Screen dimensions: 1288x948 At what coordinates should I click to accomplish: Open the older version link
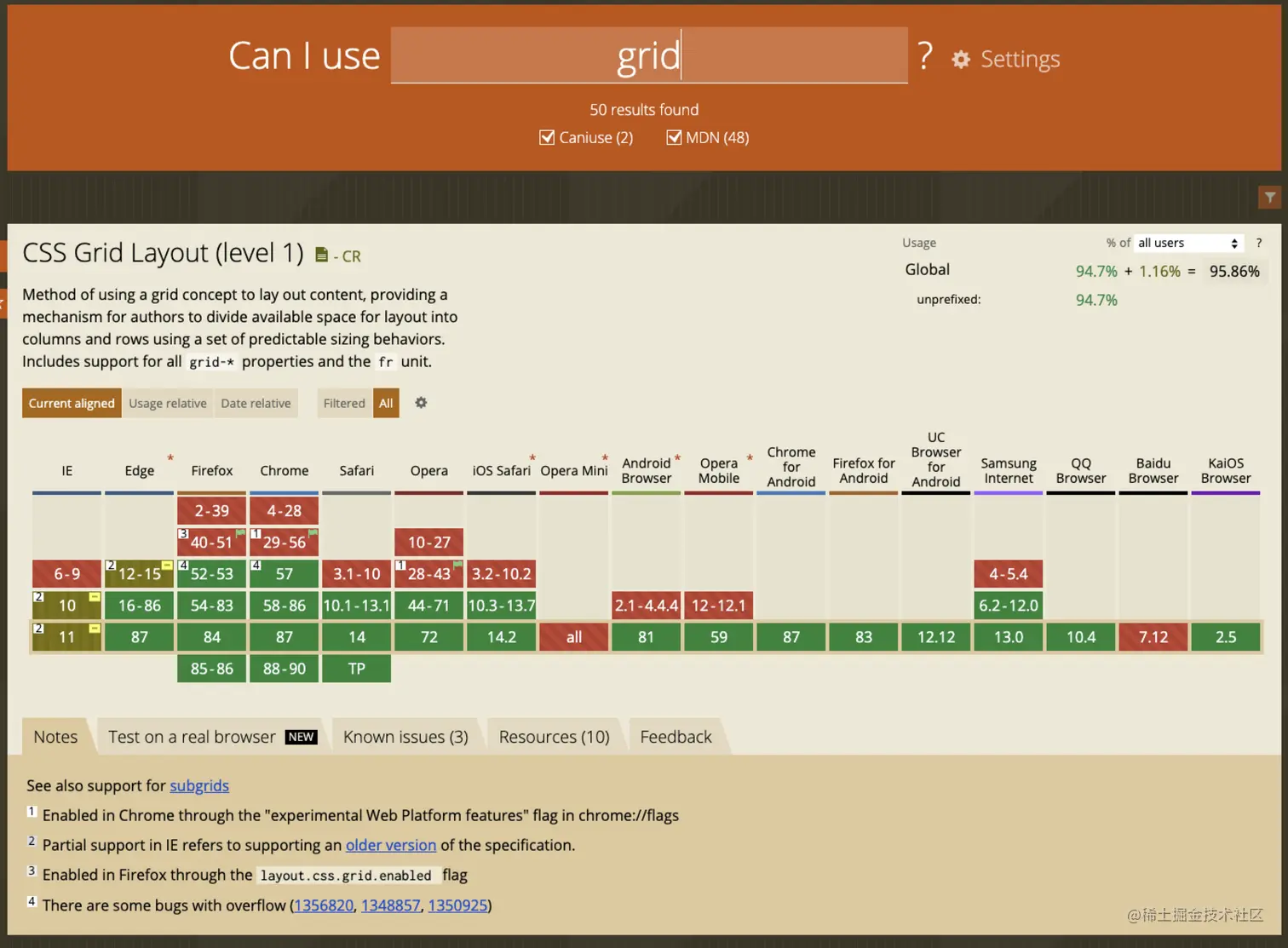click(x=391, y=845)
